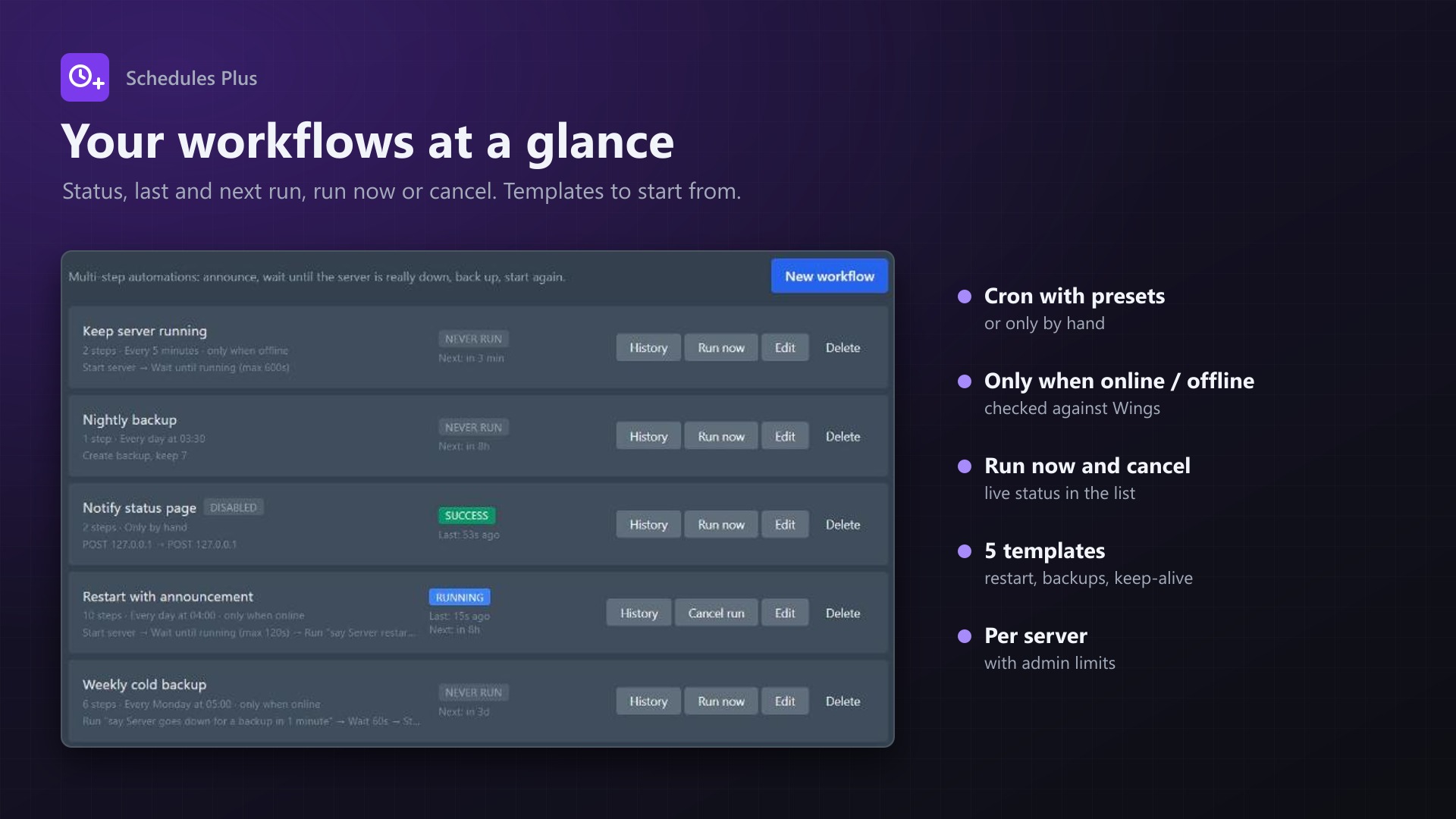
Task: Click the Notify status page title
Action: 140,507
